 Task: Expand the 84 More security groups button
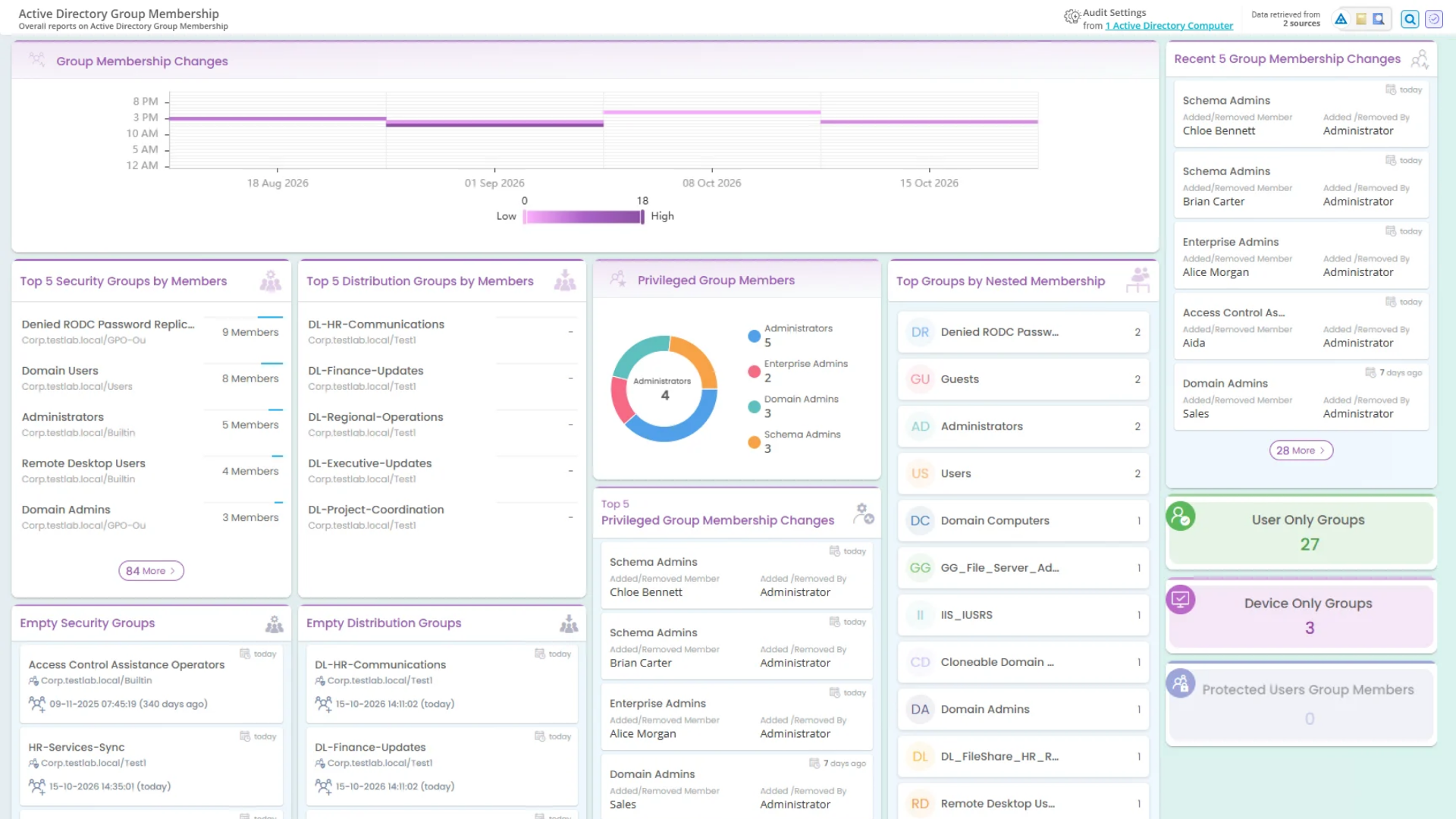click(x=151, y=571)
